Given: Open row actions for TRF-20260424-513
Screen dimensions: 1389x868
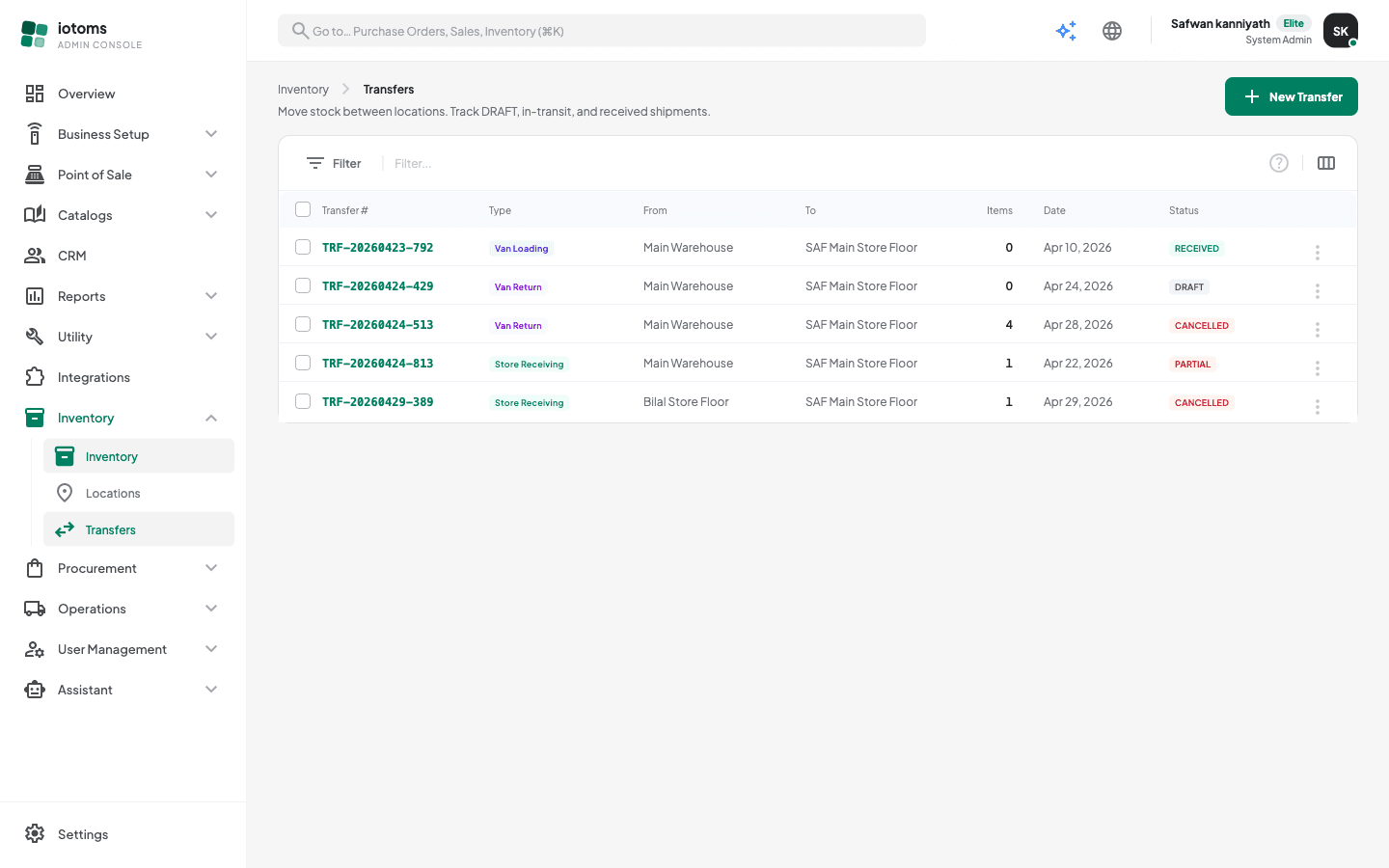Looking at the screenshot, I should click(1317, 329).
